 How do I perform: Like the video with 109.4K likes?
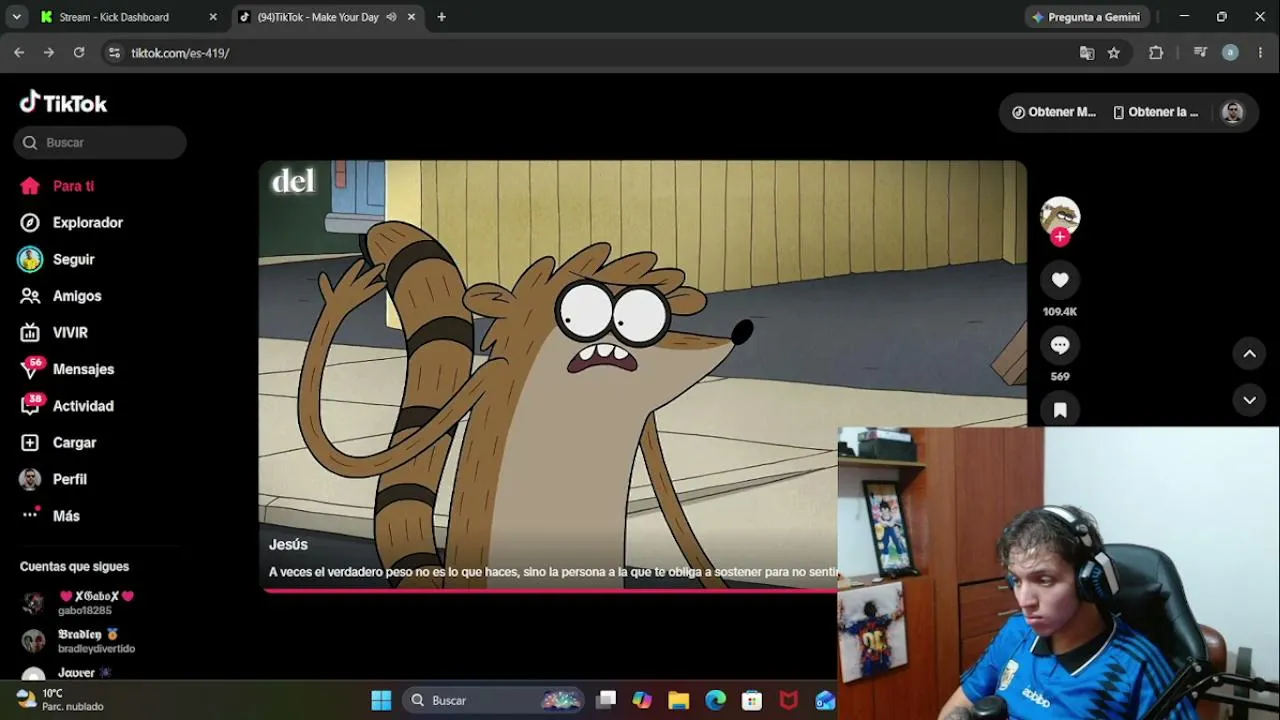coord(1060,280)
